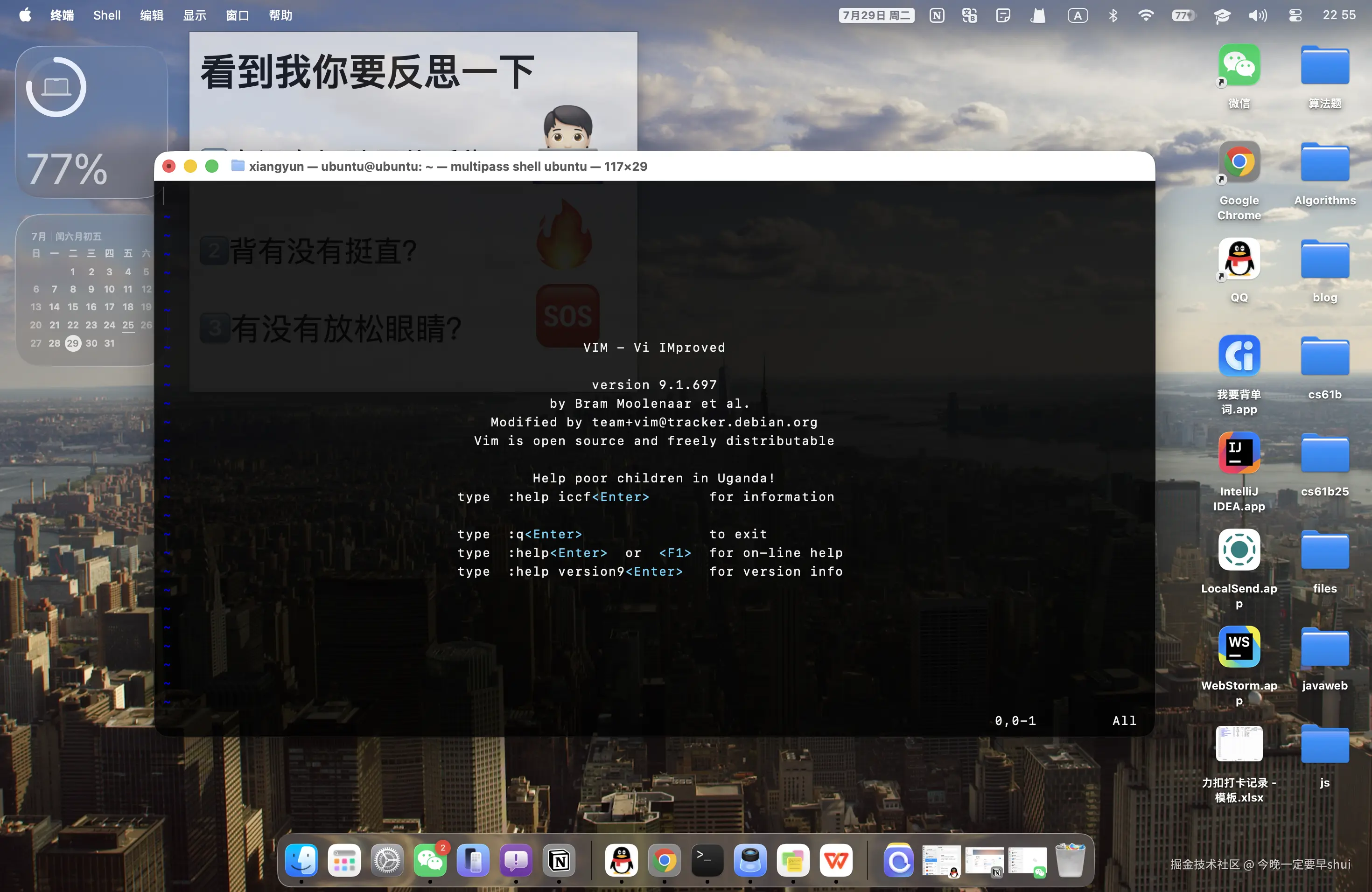Toggle the Wi-Fi menu bar icon
This screenshot has width=1372, height=892.
pyautogui.click(x=1146, y=15)
